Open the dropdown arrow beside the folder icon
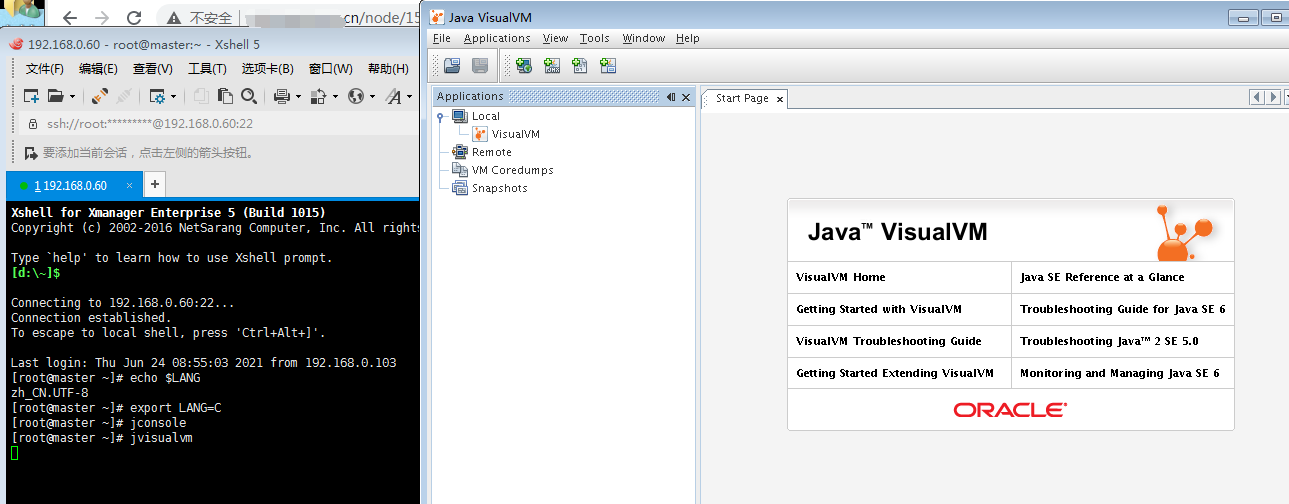The height and width of the screenshot is (504, 1289). 71,97
